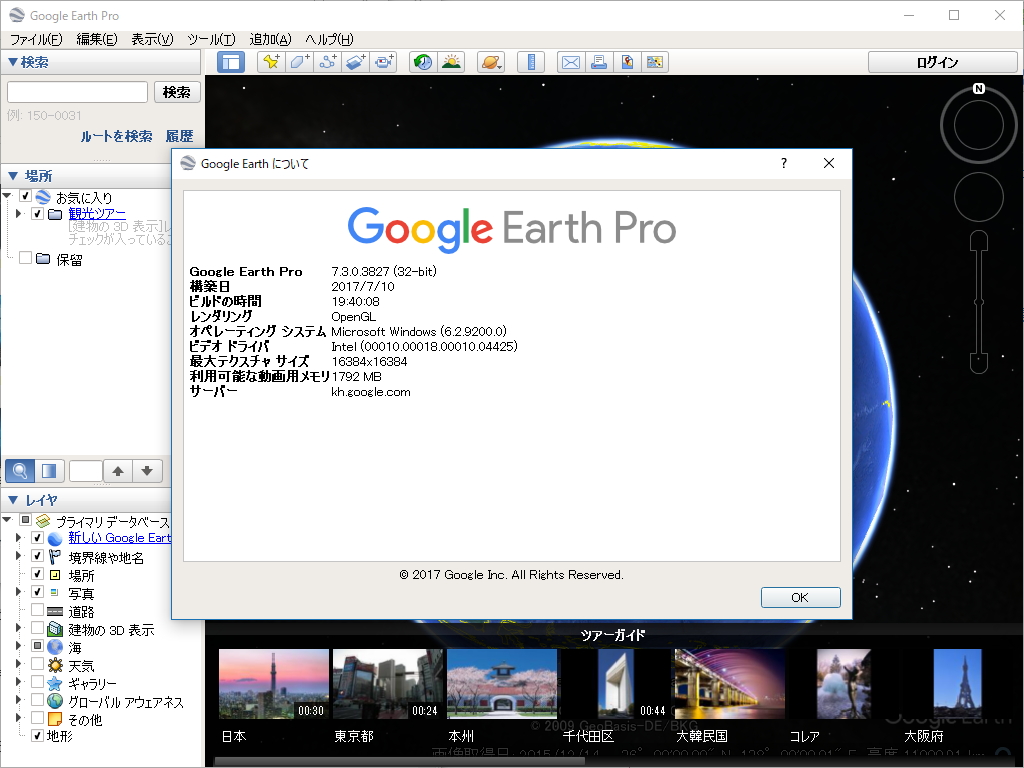
Task: Enable the 道路 (Roads) layer checkbox
Action: coord(37,608)
